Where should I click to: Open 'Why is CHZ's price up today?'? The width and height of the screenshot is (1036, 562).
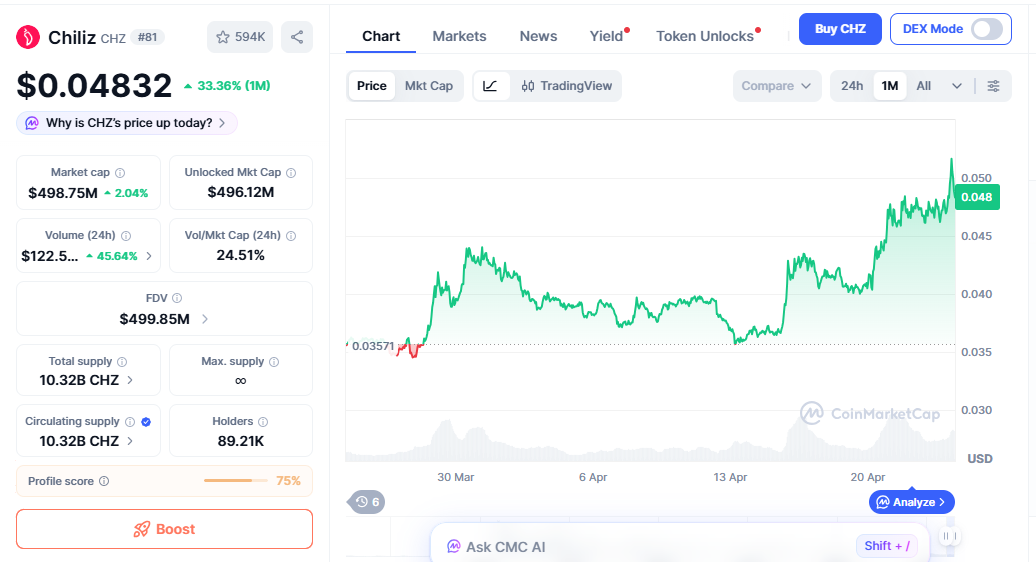pos(127,123)
